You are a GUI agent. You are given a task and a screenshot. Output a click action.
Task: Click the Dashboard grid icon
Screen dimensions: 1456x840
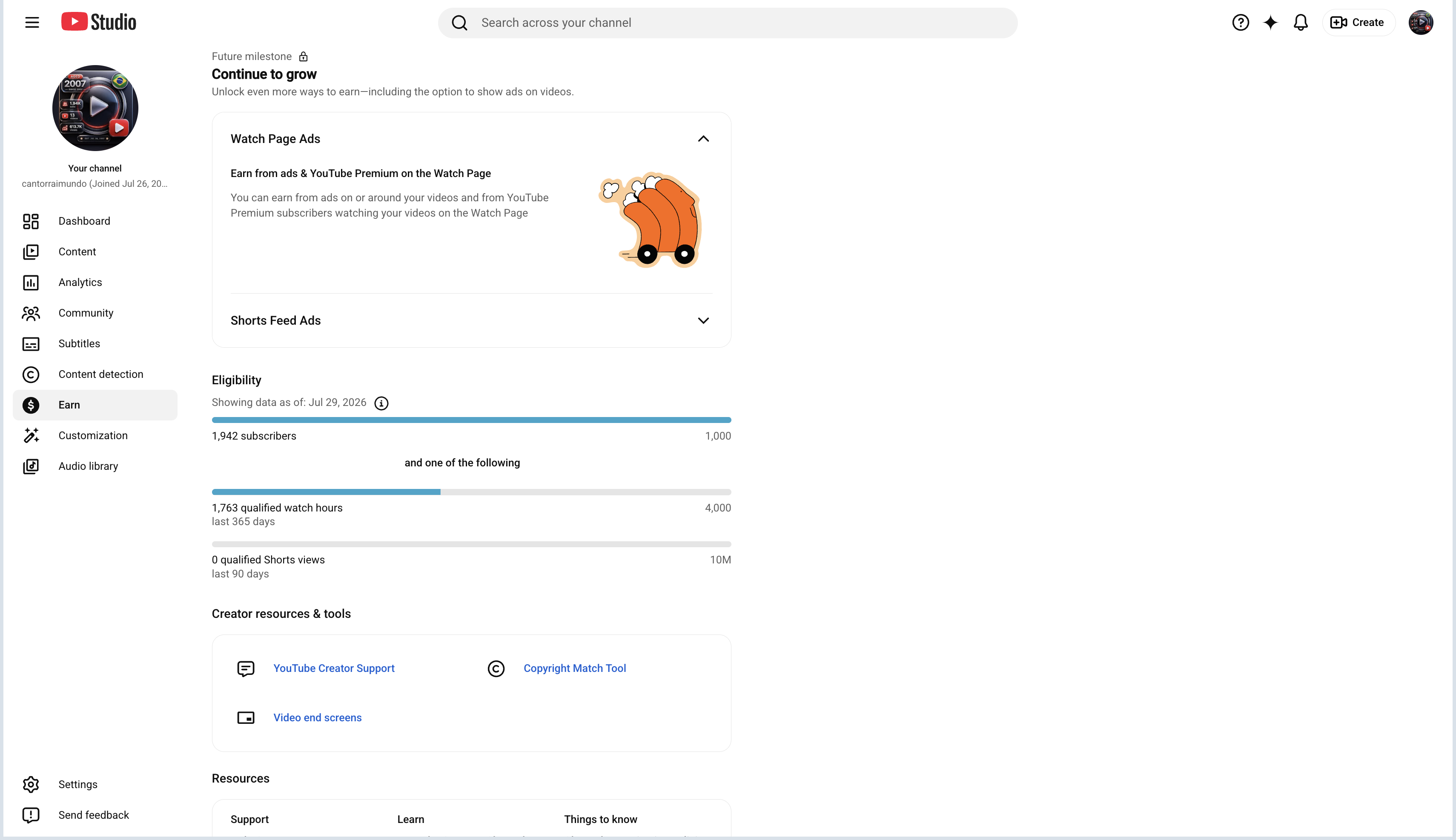(x=31, y=221)
